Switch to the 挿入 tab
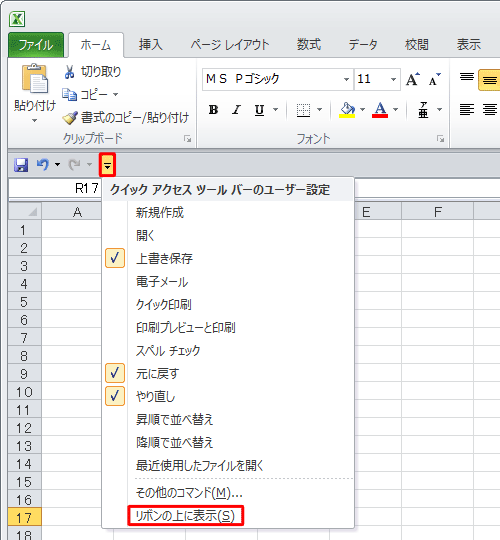The image size is (500, 540). coord(150,45)
